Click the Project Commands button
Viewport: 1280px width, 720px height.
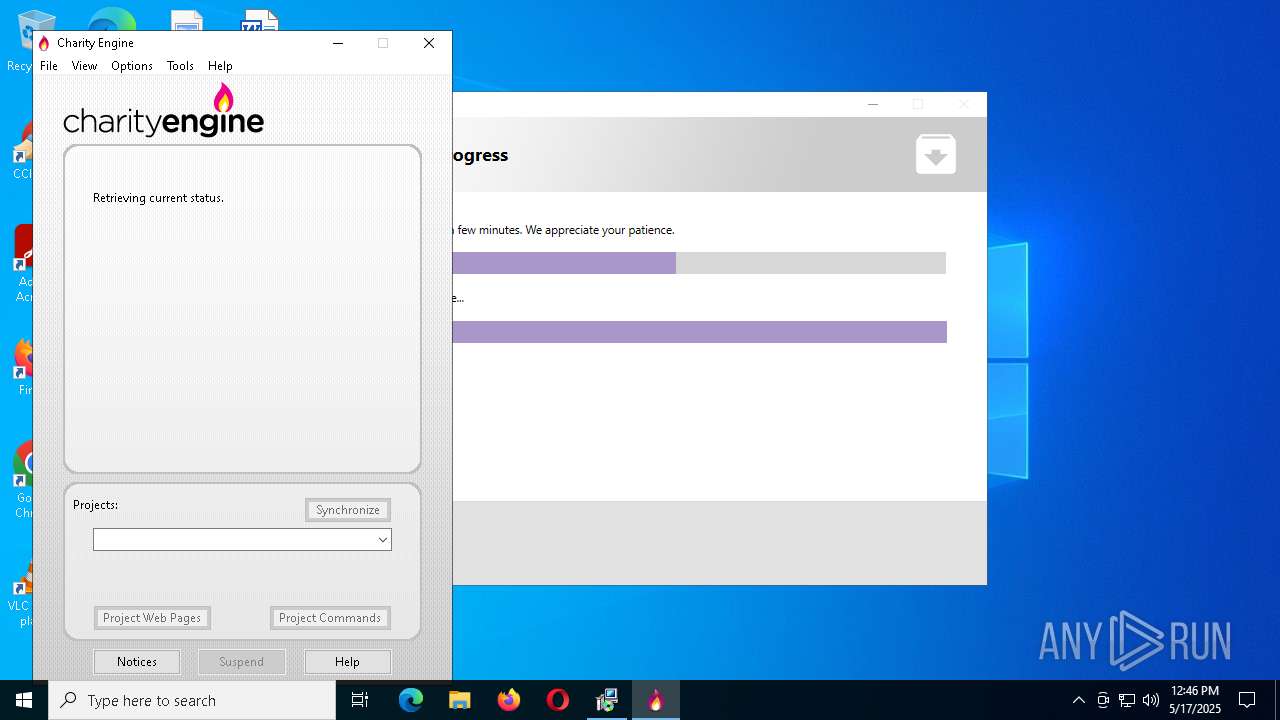pos(330,618)
